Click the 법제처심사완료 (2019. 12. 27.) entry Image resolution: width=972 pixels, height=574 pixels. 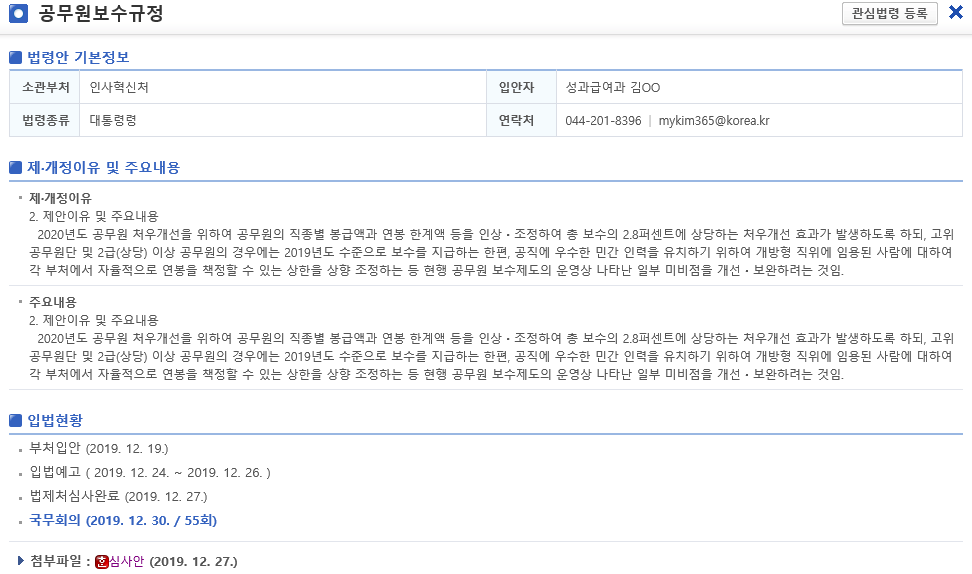point(118,497)
